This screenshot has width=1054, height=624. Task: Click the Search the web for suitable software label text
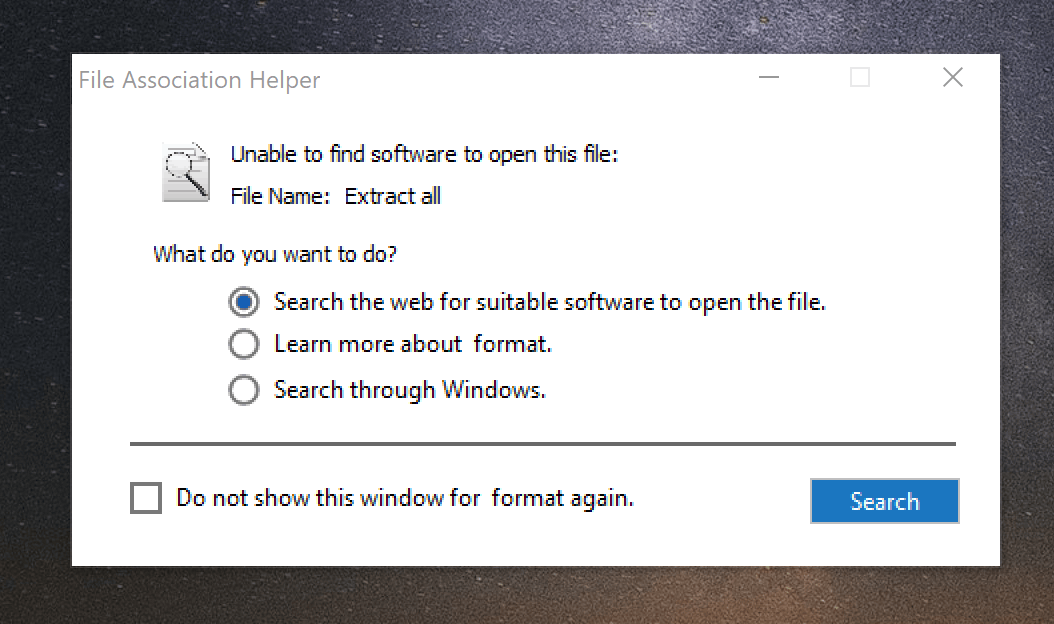pyautogui.click(x=550, y=303)
